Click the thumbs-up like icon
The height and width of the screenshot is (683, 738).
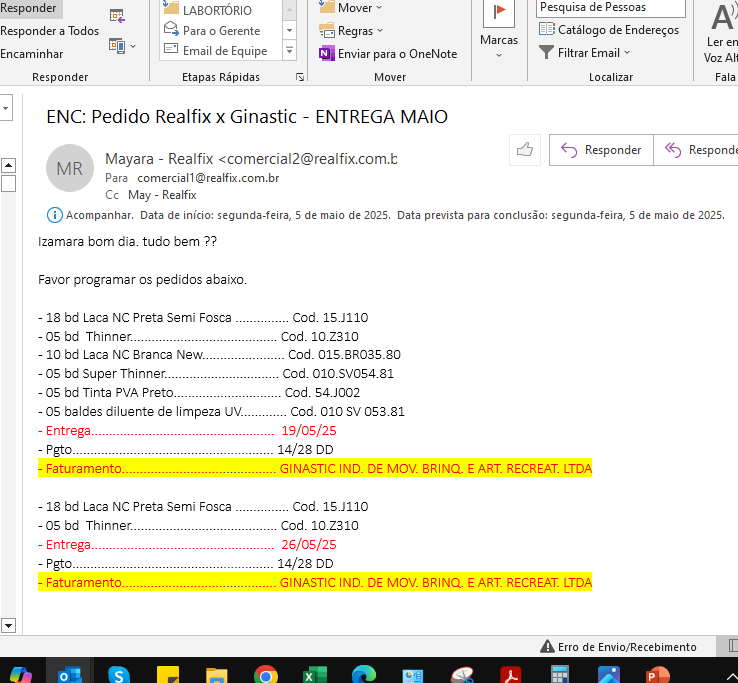click(x=524, y=150)
